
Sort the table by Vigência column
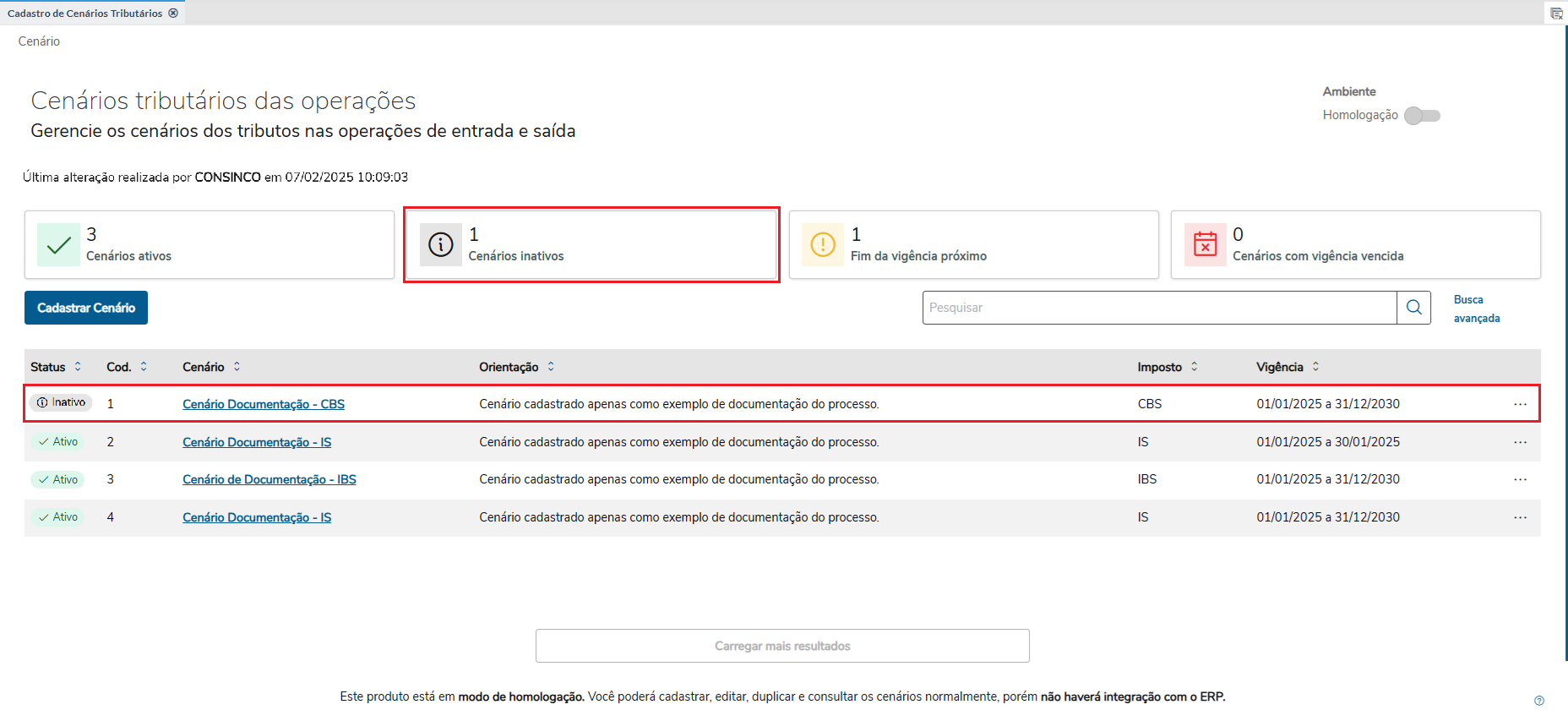[x=1315, y=367]
